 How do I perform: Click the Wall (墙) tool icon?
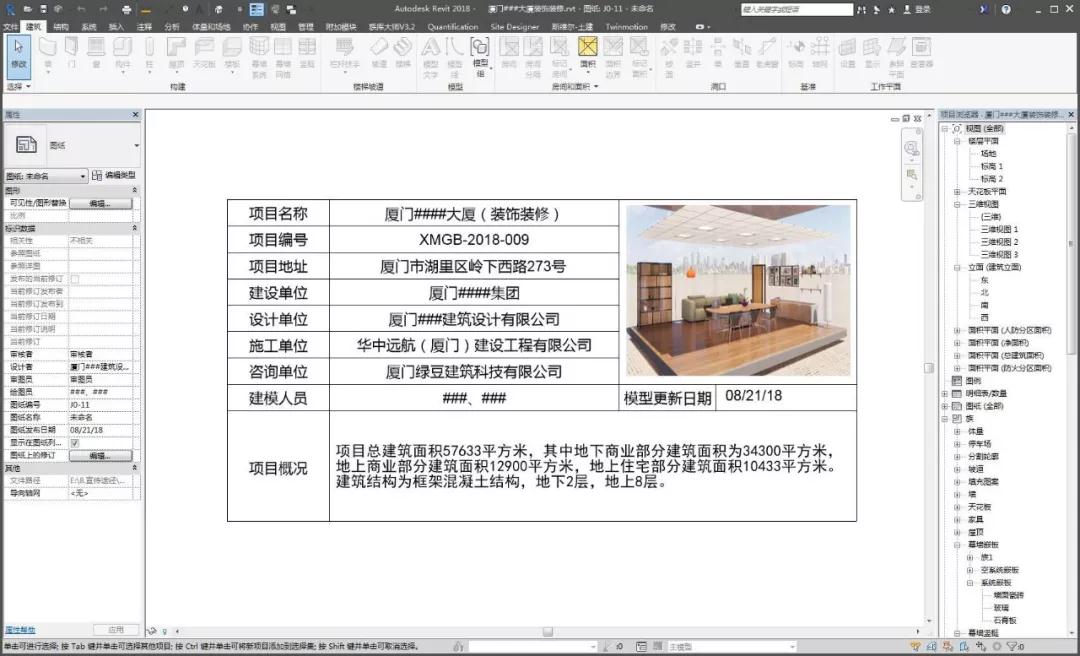48,48
